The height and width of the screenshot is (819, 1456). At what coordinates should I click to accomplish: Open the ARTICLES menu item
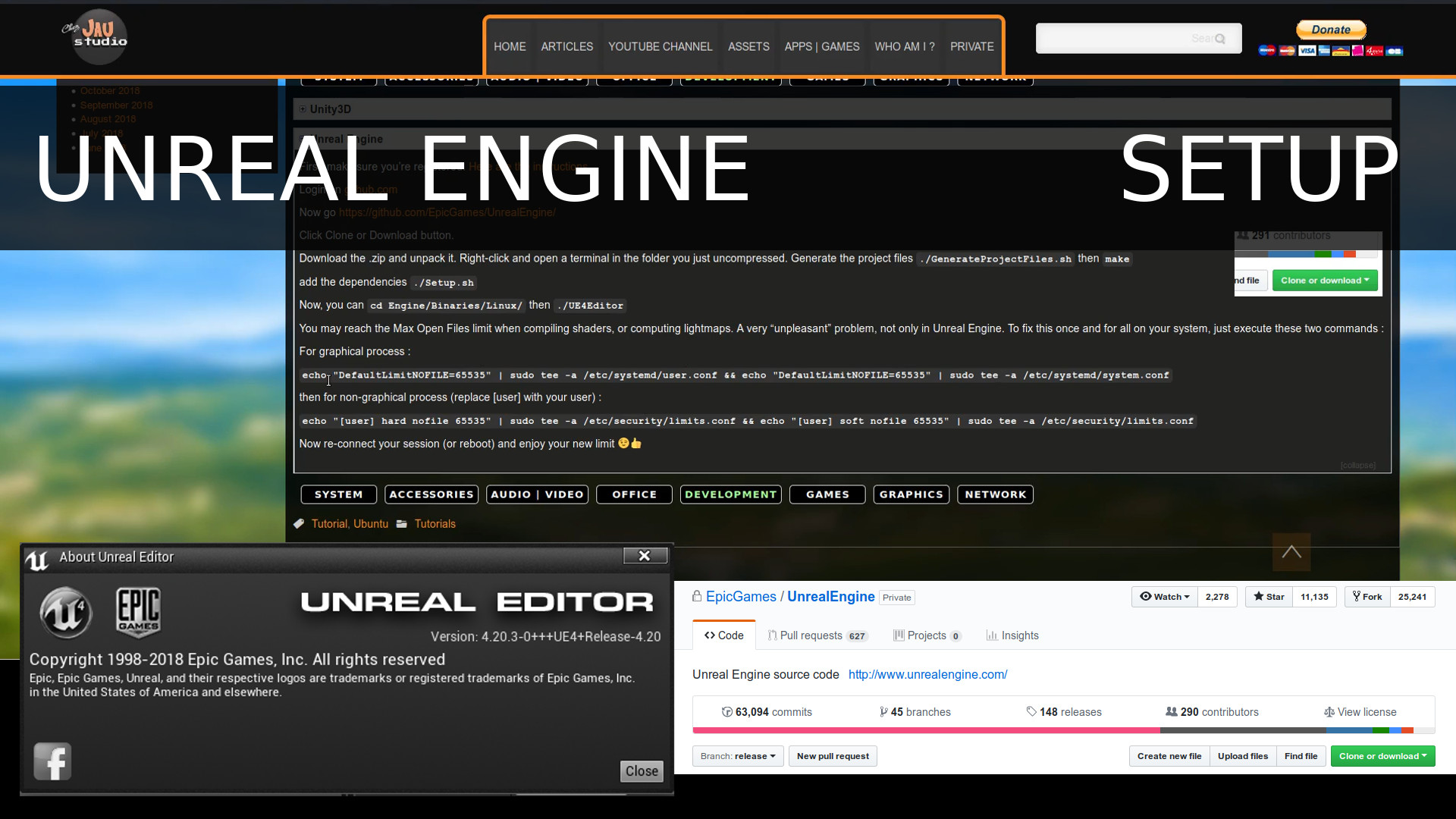pyautogui.click(x=567, y=46)
